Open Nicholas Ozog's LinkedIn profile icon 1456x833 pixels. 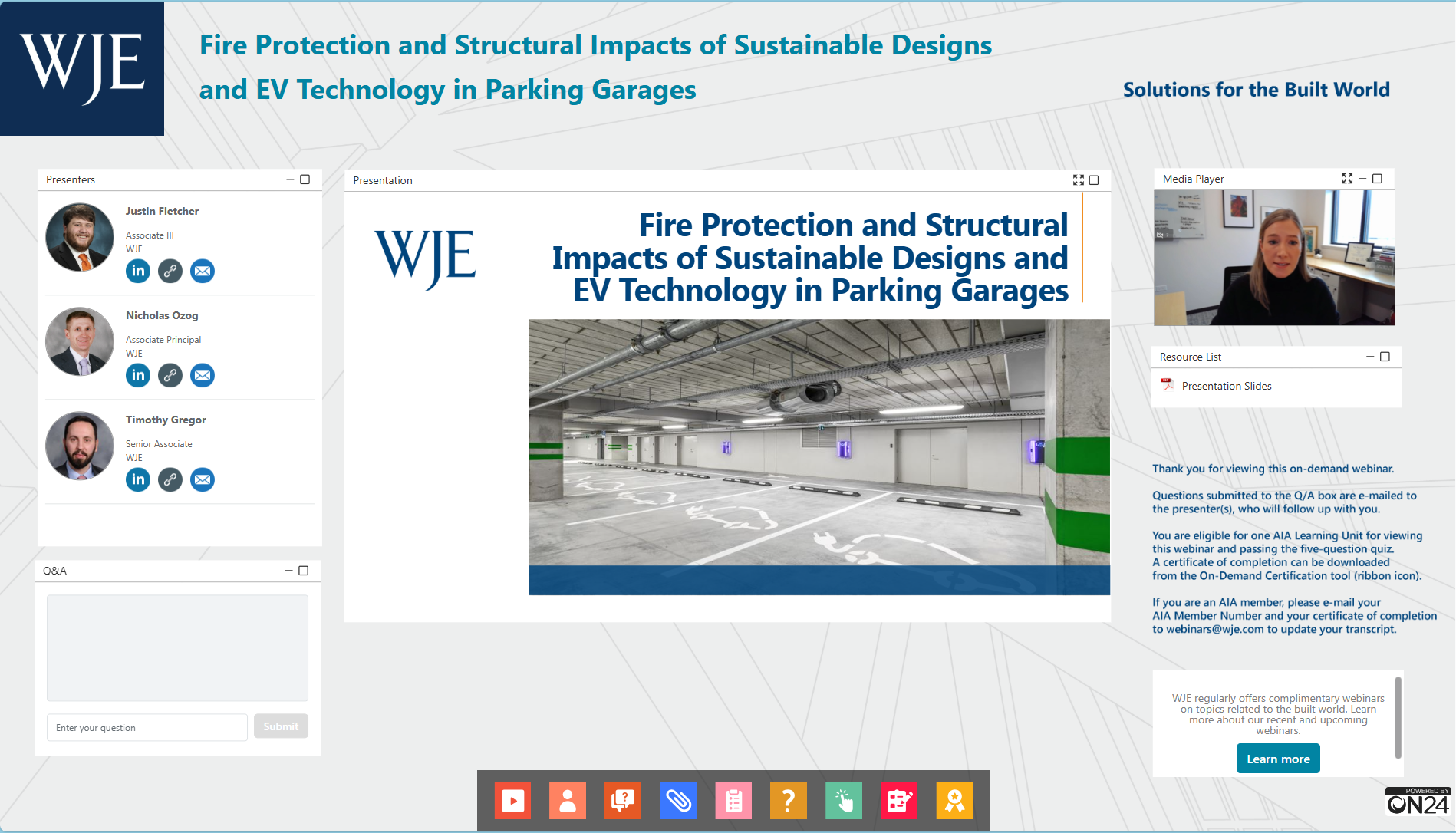point(138,375)
